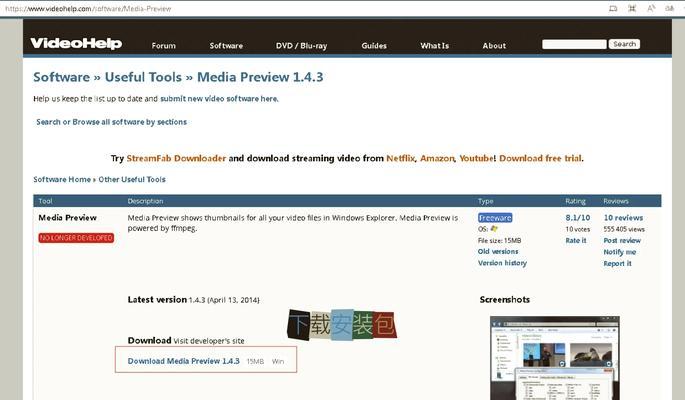Click the Amazon link in the promo line
685x400 pixels.
pyautogui.click(x=437, y=158)
